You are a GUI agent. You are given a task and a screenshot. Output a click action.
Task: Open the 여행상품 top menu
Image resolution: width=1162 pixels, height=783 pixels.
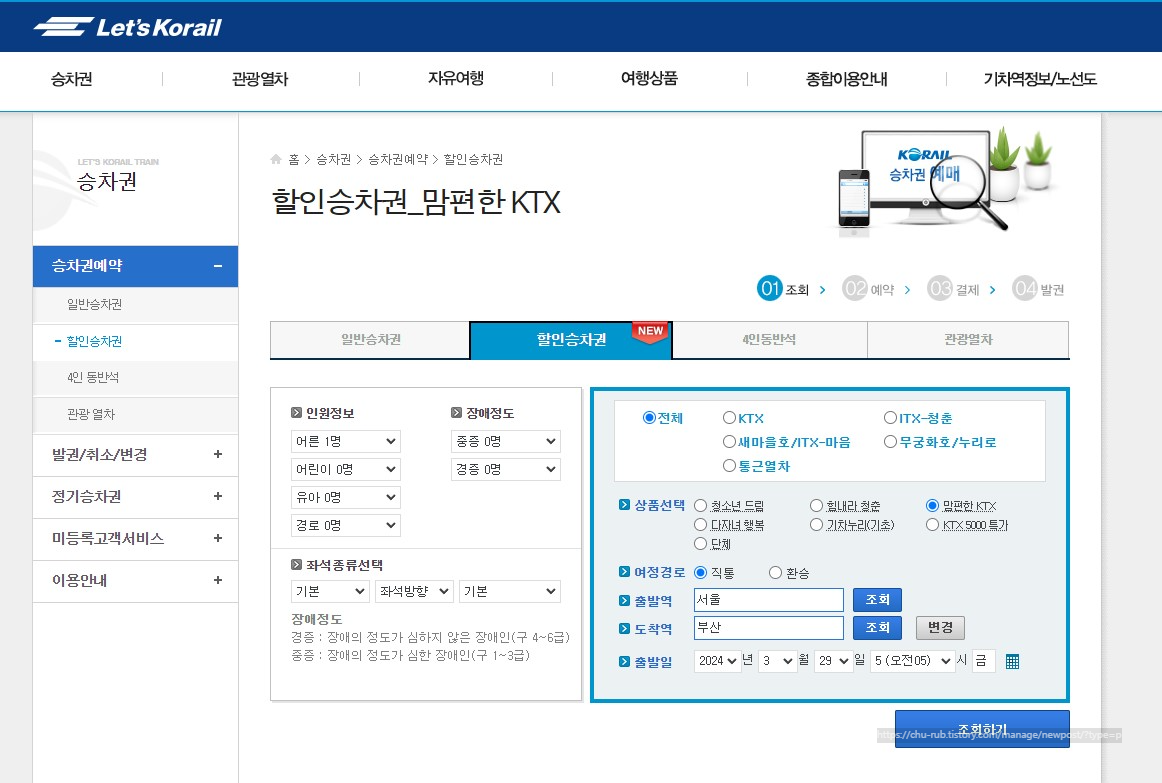pos(649,79)
